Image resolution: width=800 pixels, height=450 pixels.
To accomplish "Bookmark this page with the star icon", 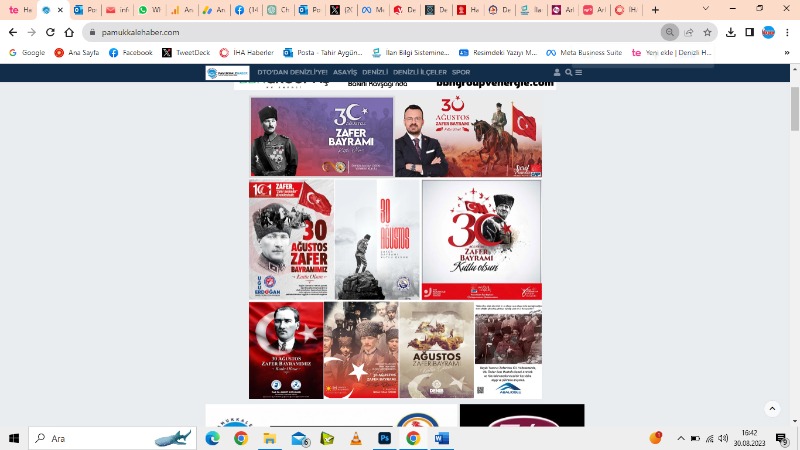I will [707, 32].
